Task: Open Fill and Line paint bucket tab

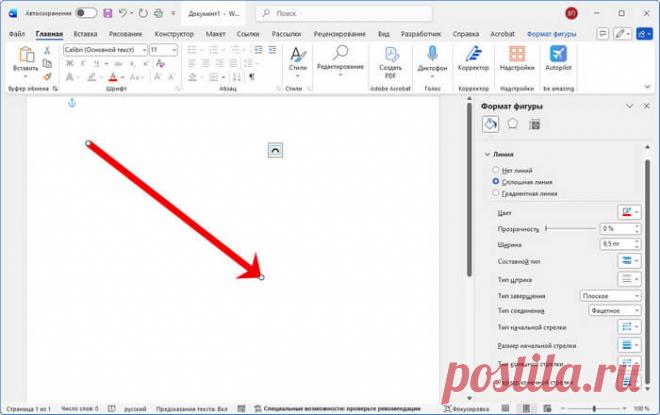Action: coord(490,124)
